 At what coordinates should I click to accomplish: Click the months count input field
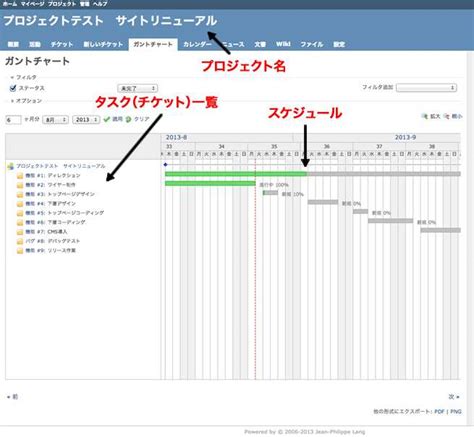(x=13, y=120)
